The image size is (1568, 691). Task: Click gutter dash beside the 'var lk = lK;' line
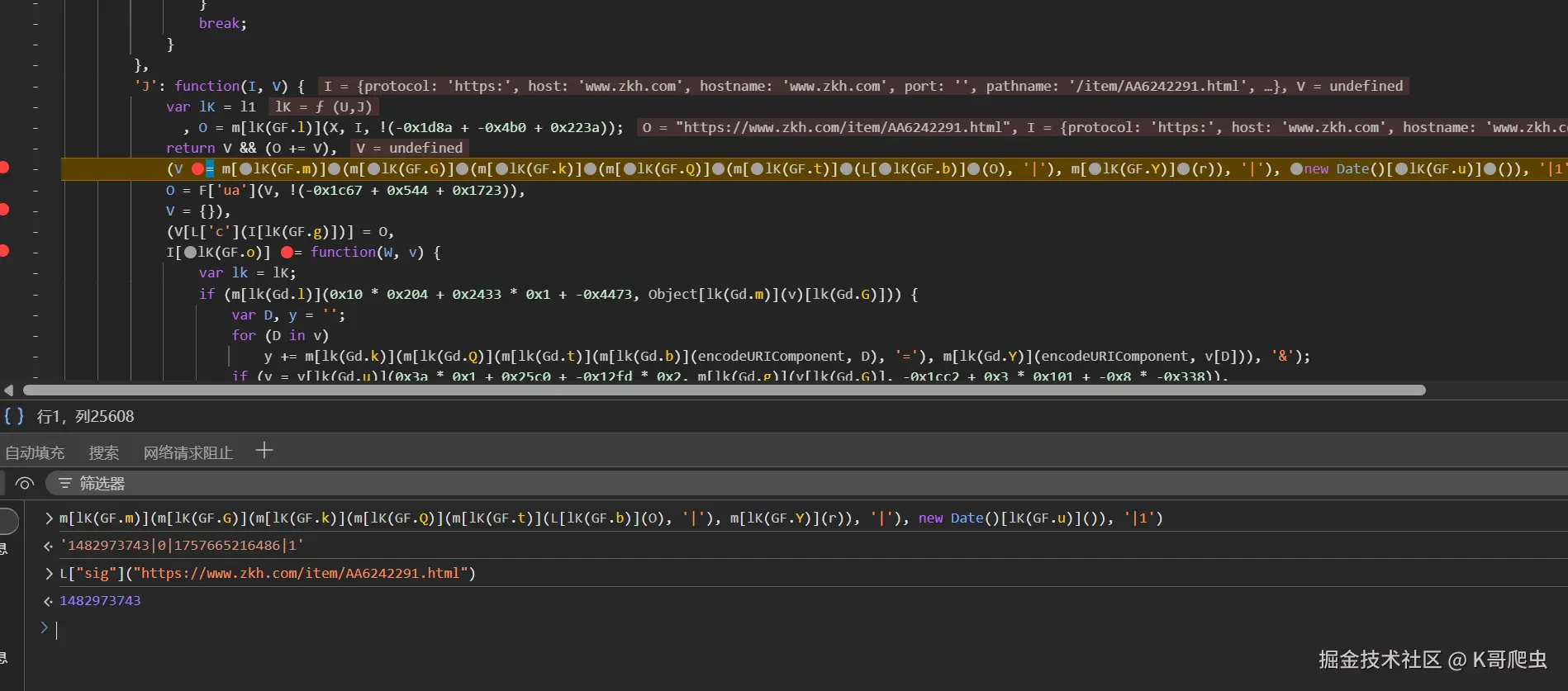click(36, 272)
